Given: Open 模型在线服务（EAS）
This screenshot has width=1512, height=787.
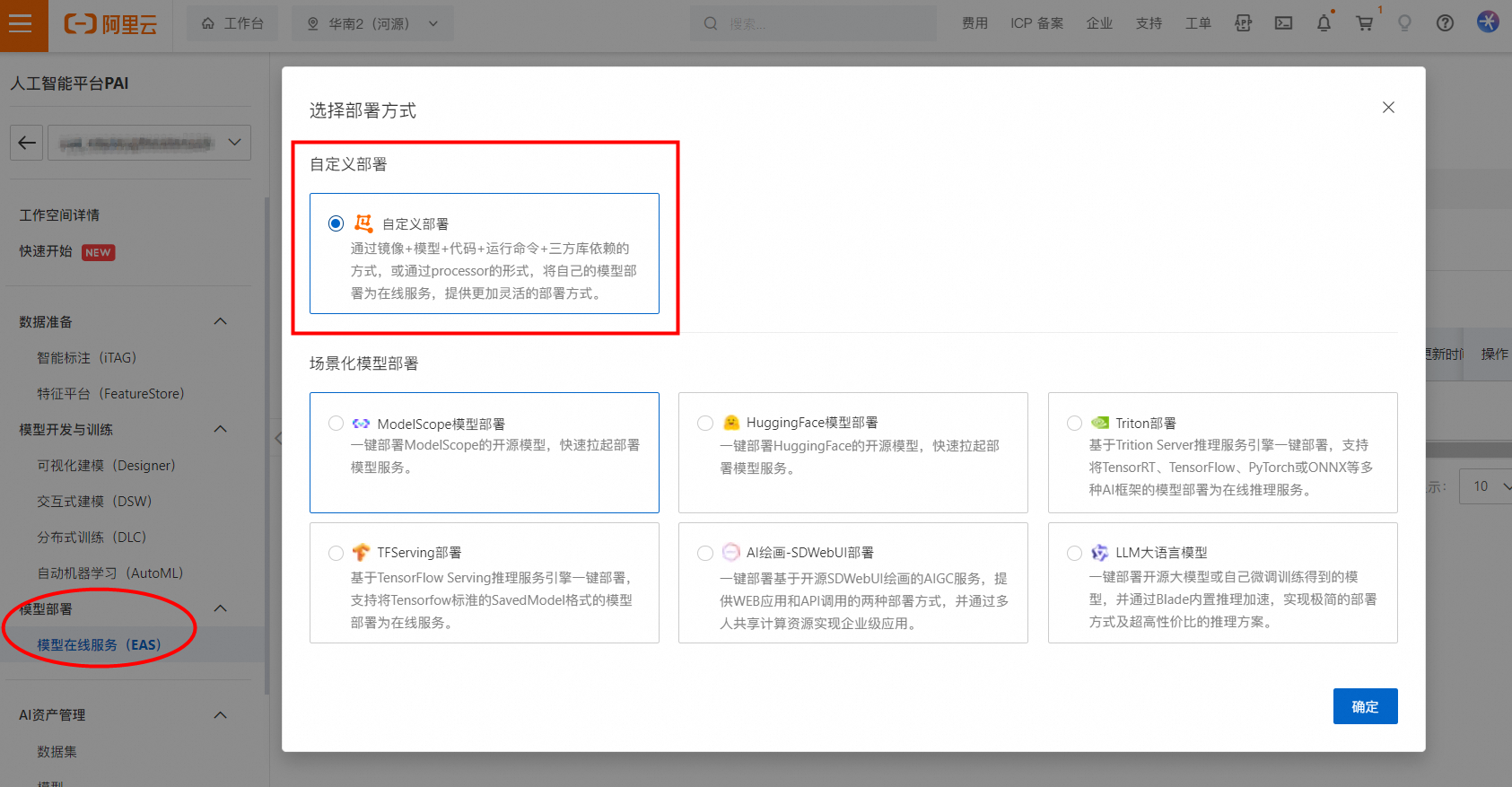Looking at the screenshot, I should pos(99,645).
